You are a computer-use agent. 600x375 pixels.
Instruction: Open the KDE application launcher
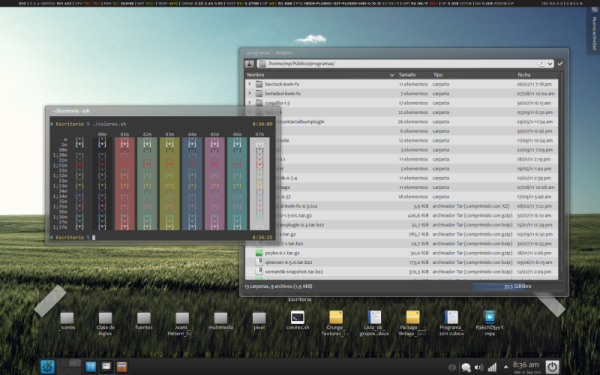(47, 367)
